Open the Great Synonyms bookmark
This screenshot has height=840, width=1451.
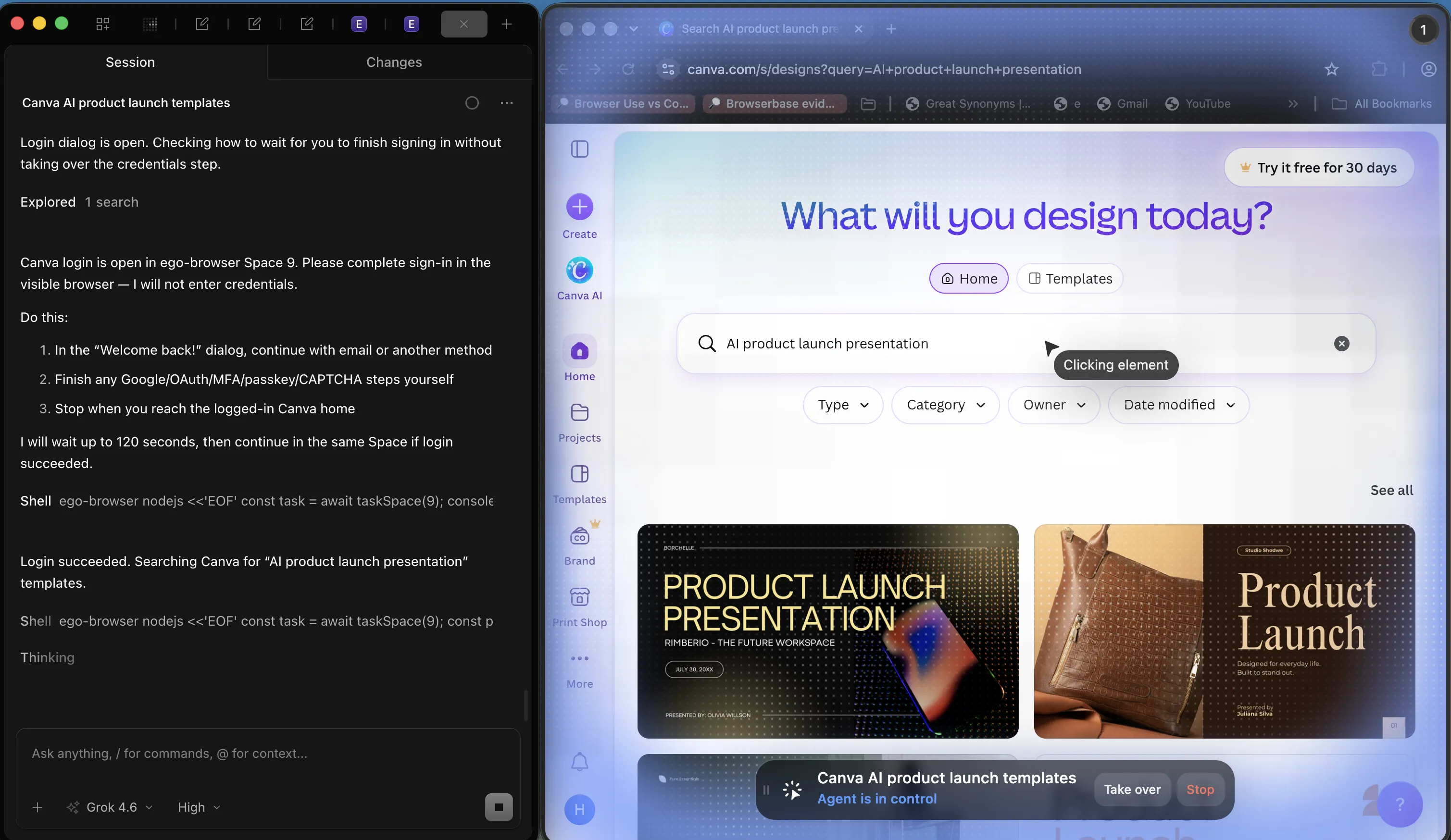pos(968,104)
